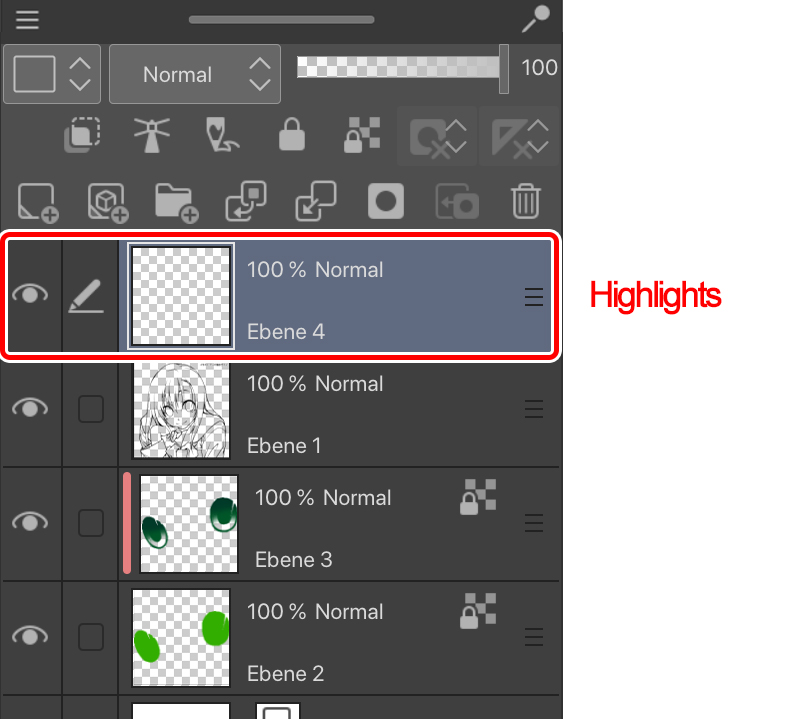The width and height of the screenshot is (808, 719).
Task: Check the box next to Ebene 2
Action: pyautogui.click(x=91, y=637)
